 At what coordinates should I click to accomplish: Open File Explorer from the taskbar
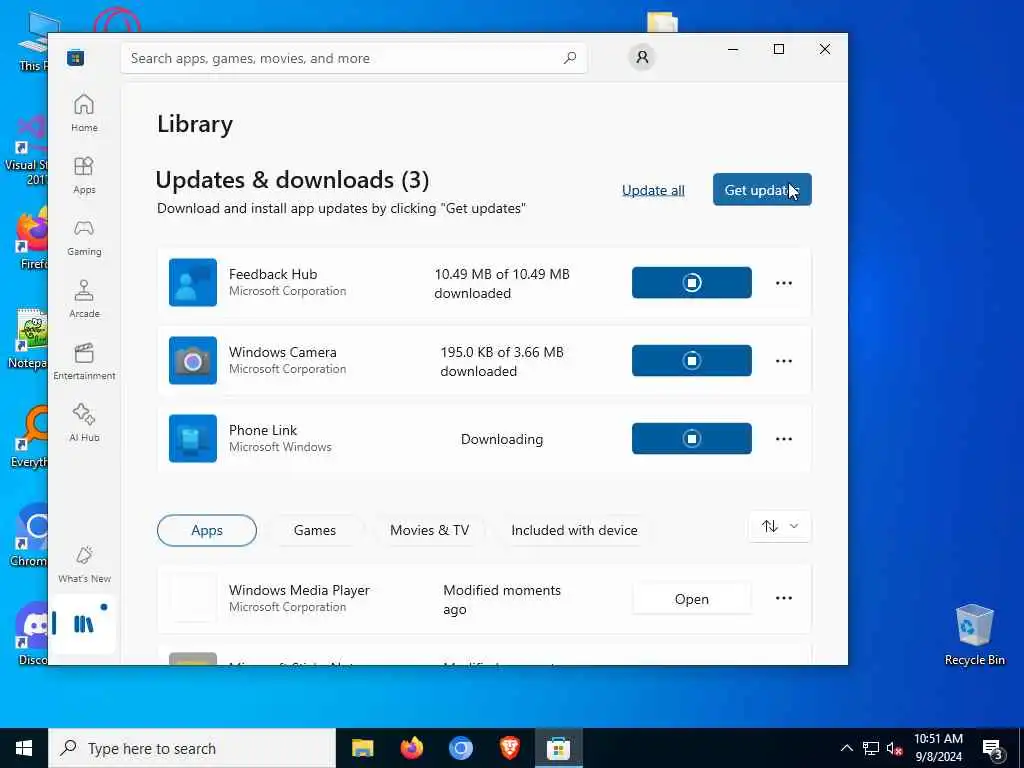(362, 748)
